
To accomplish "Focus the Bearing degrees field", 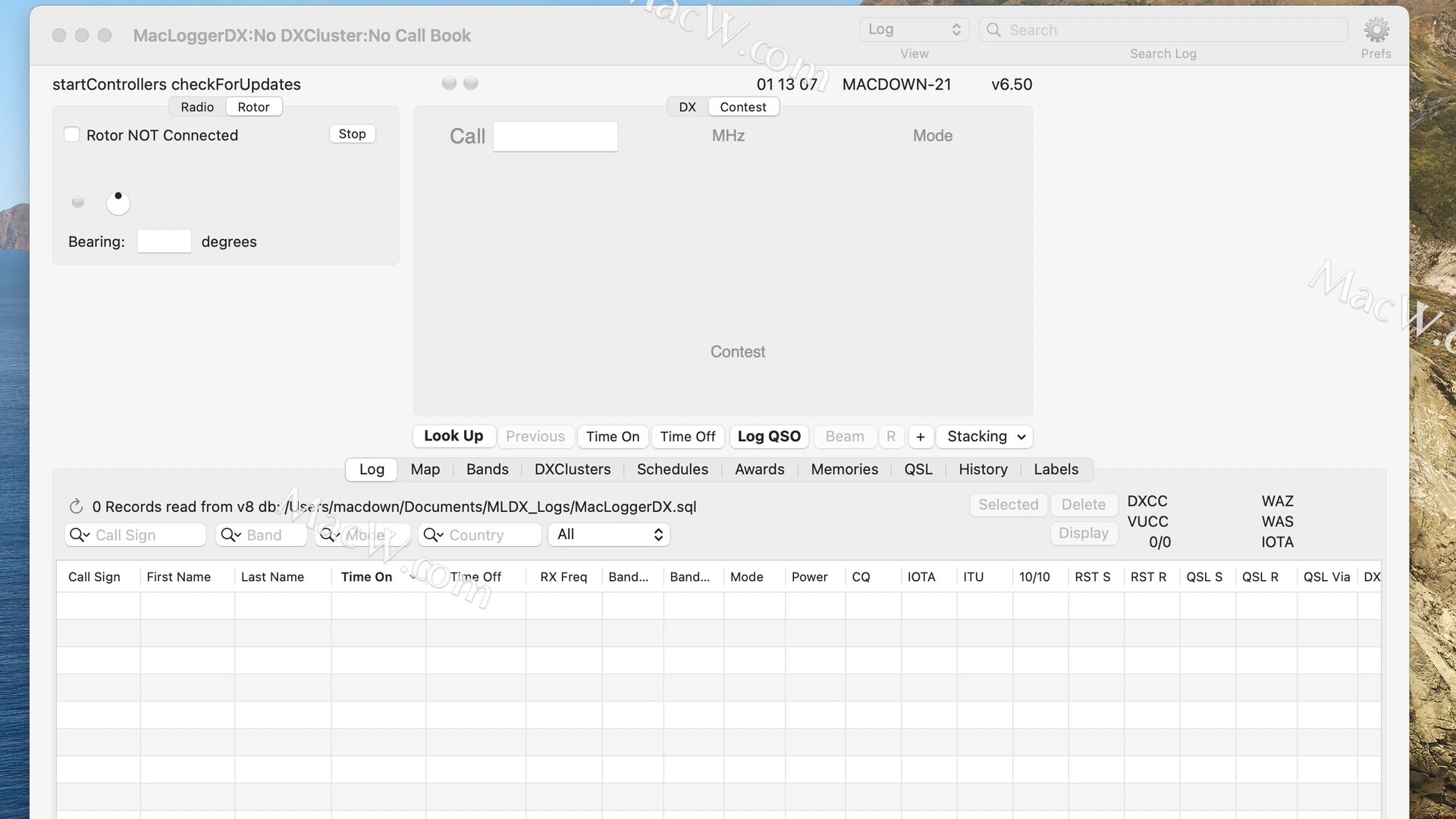I will (164, 241).
